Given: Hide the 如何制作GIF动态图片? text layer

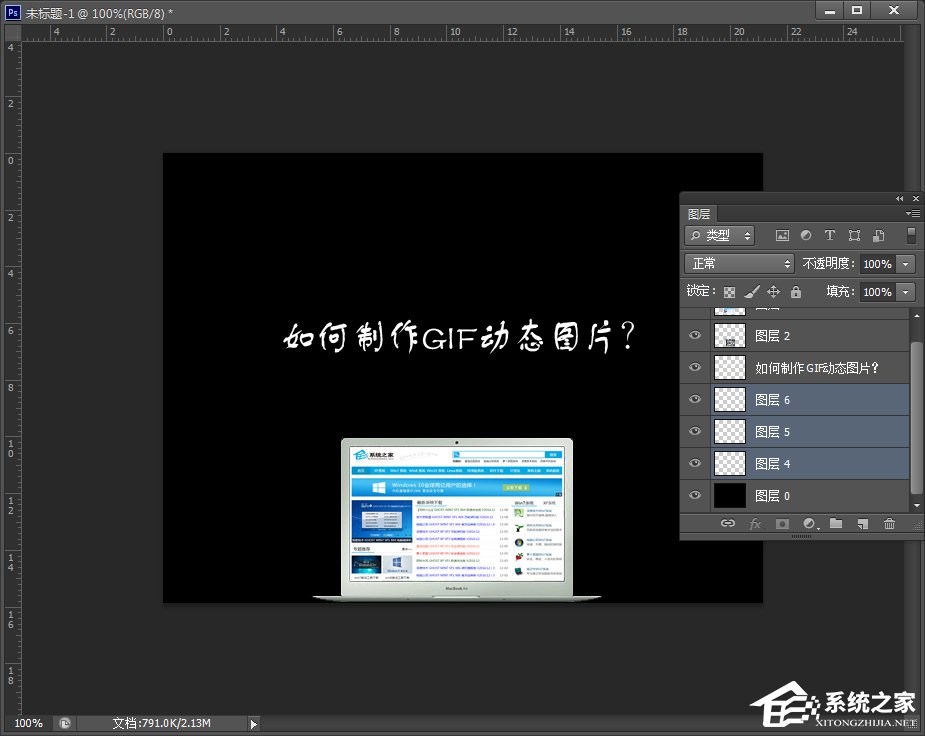Looking at the screenshot, I should tap(694, 367).
